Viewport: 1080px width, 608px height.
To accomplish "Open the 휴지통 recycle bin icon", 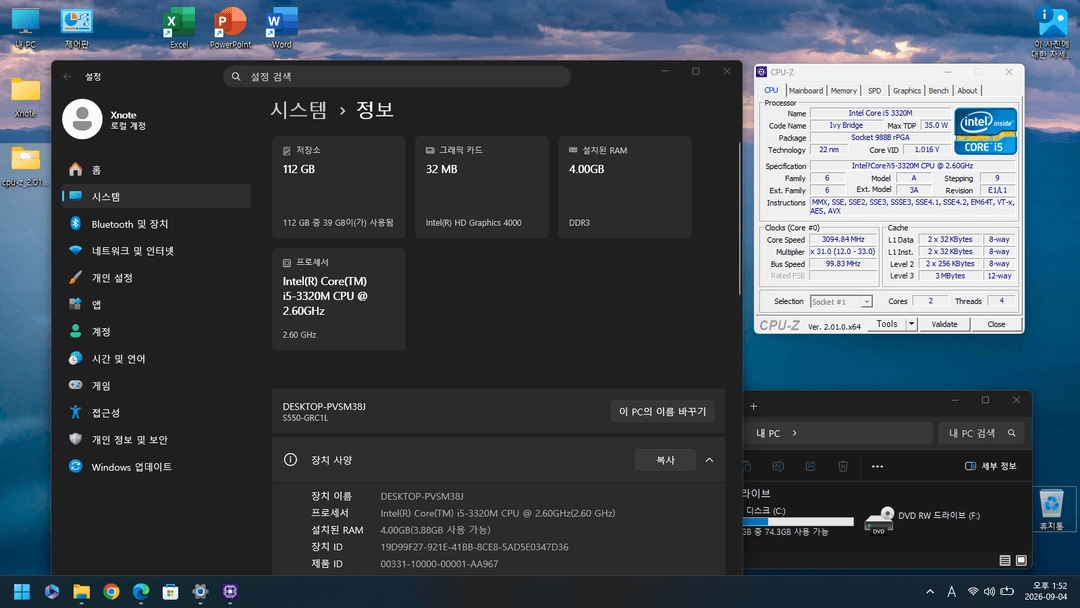I will pos(1051,510).
